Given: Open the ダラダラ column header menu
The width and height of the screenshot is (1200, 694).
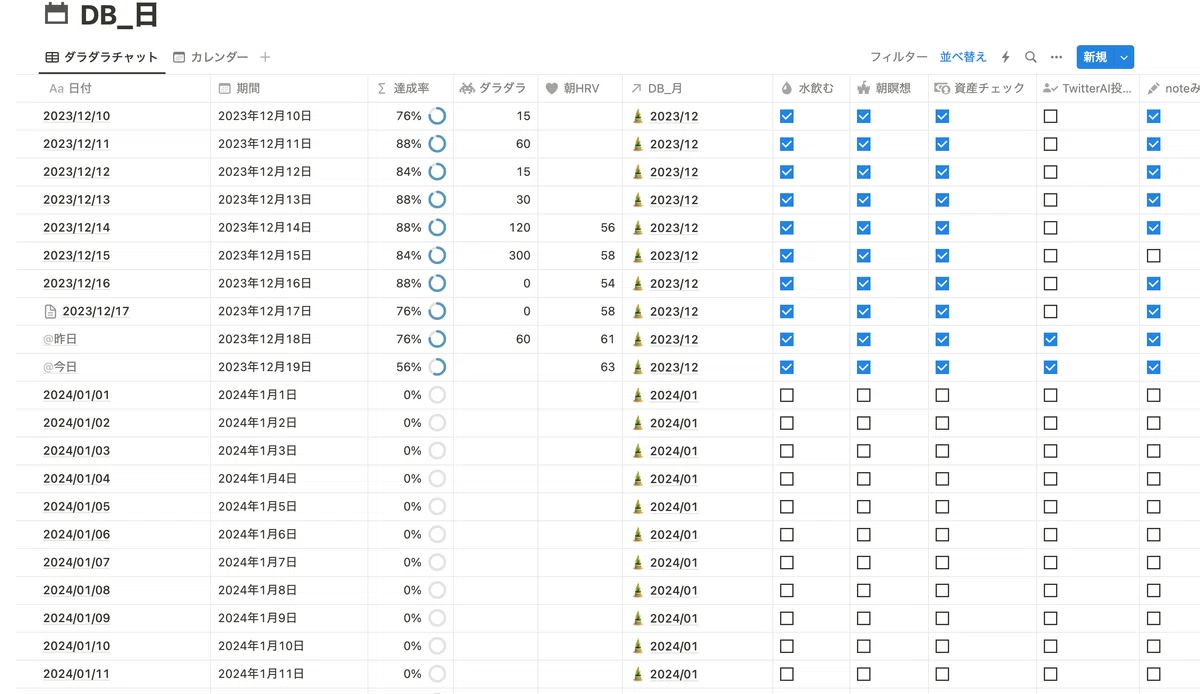Looking at the screenshot, I should 495,88.
